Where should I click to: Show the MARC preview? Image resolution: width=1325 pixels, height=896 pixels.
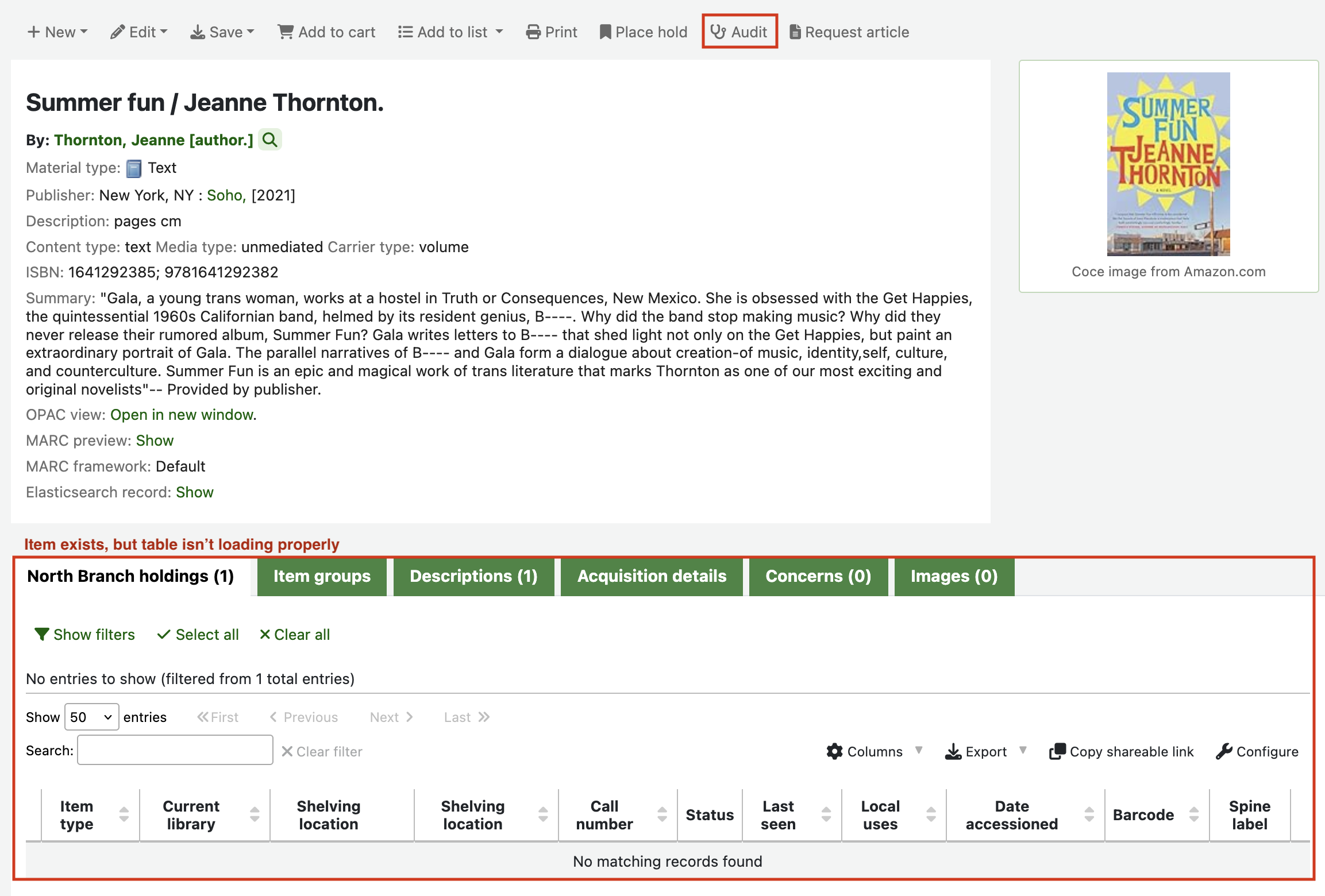click(155, 441)
